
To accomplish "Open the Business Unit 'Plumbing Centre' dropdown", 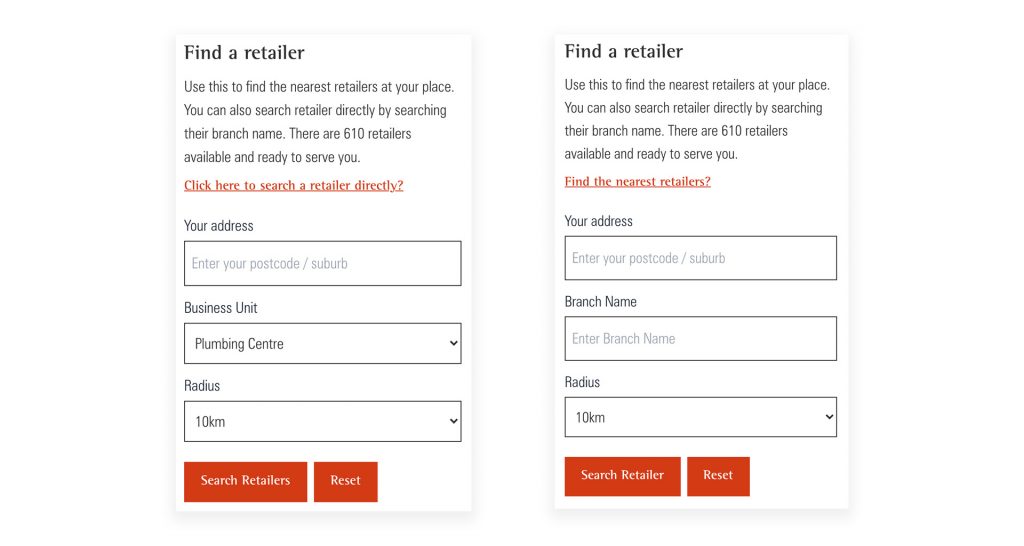I will click(x=322, y=344).
